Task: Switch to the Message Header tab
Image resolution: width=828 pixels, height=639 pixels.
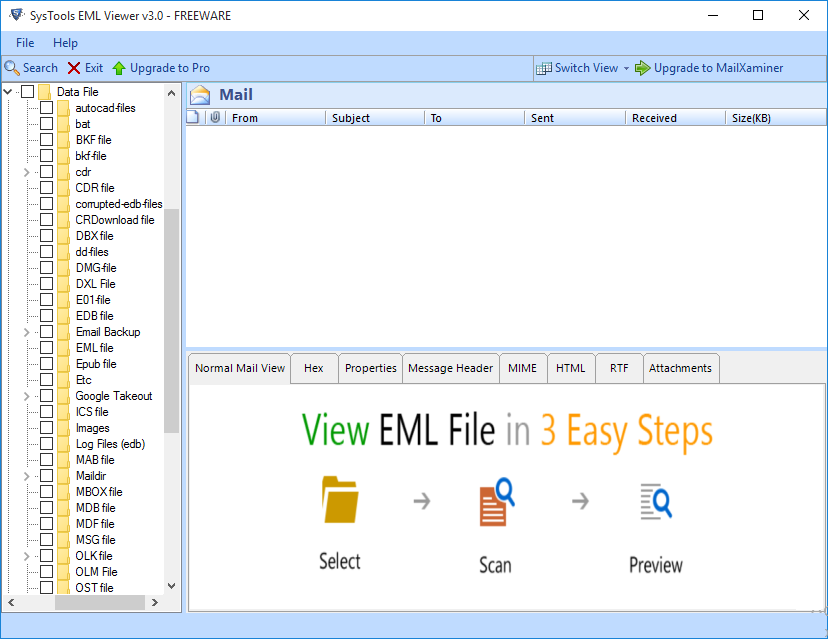Action: click(x=450, y=368)
